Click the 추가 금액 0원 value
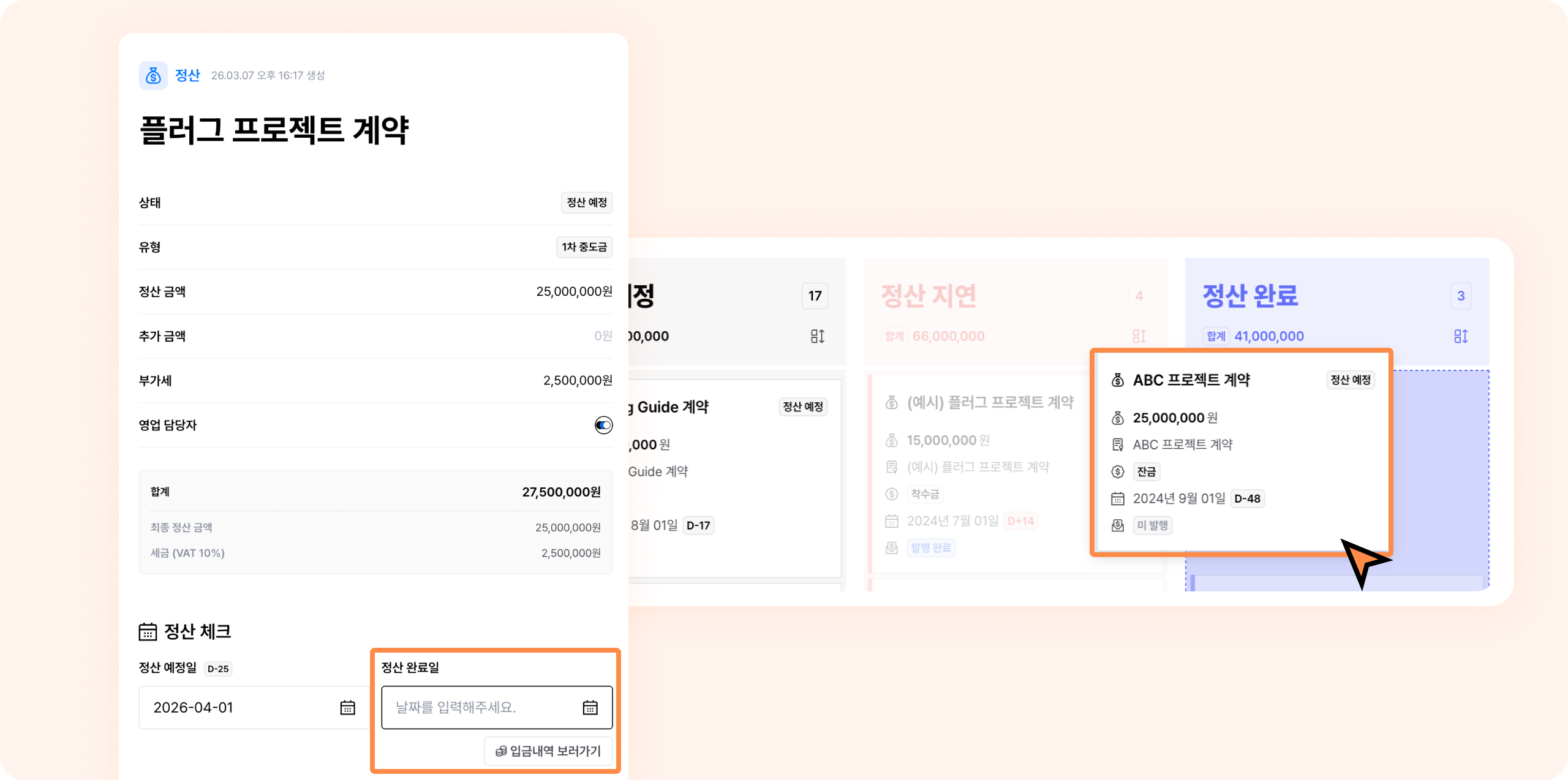 coord(603,336)
